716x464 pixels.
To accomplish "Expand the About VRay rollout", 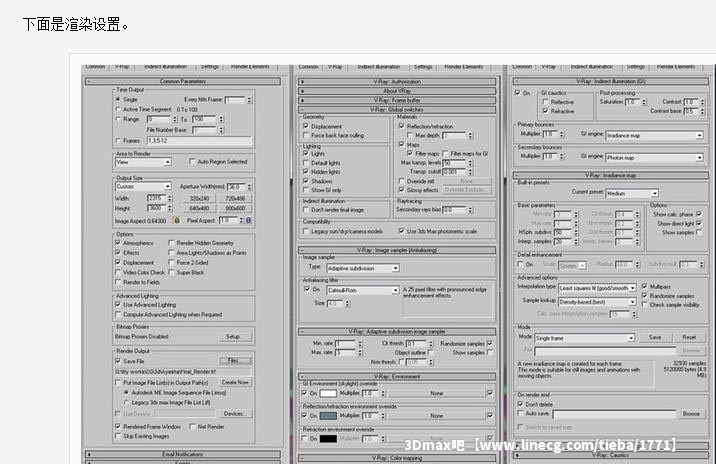I will point(397,91).
